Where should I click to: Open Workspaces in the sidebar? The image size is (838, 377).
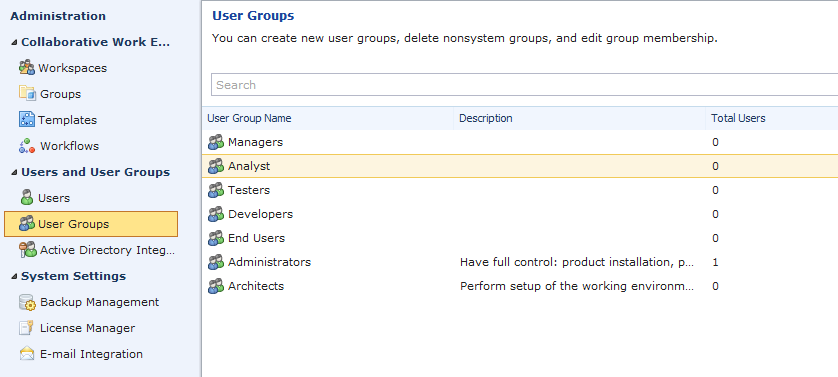(72, 68)
